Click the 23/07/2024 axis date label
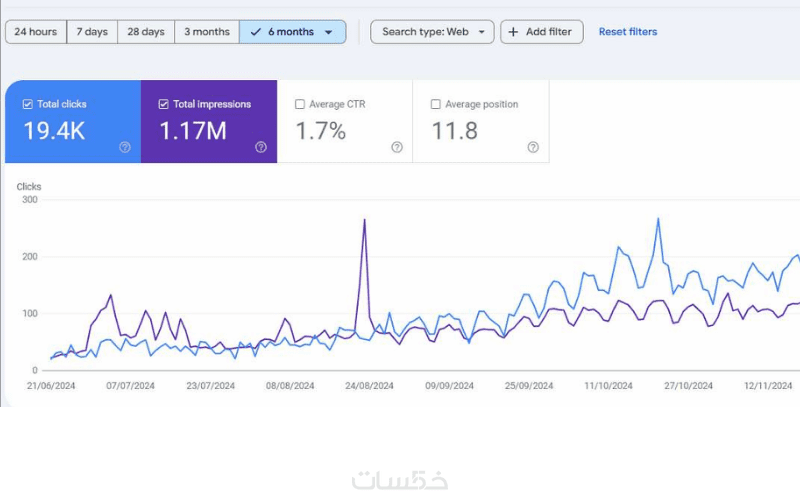This screenshot has height=500, width=800. [210, 386]
